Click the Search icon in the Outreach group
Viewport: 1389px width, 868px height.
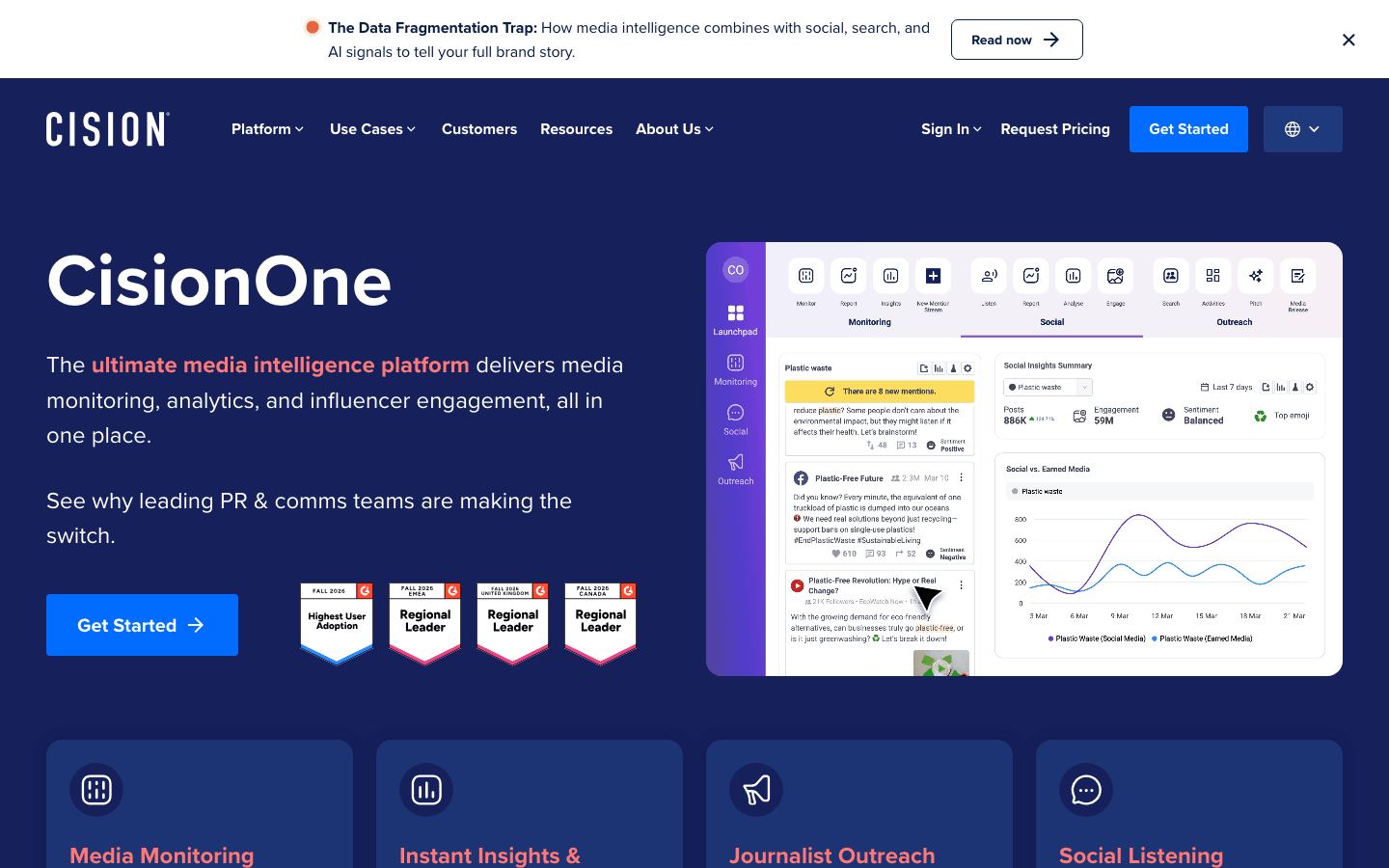(1171, 276)
